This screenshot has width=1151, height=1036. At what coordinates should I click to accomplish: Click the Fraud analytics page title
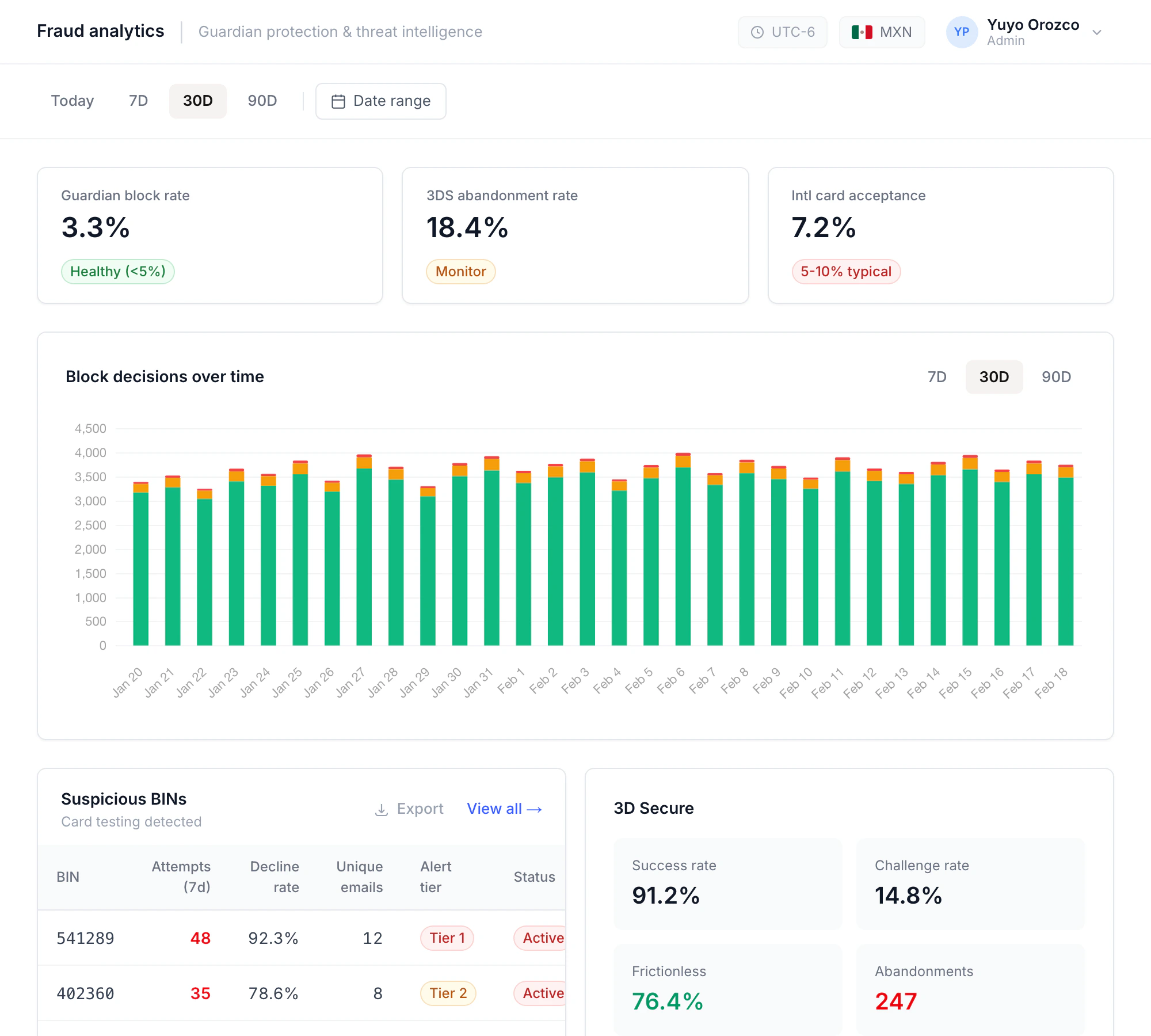[x=101, y=31]
